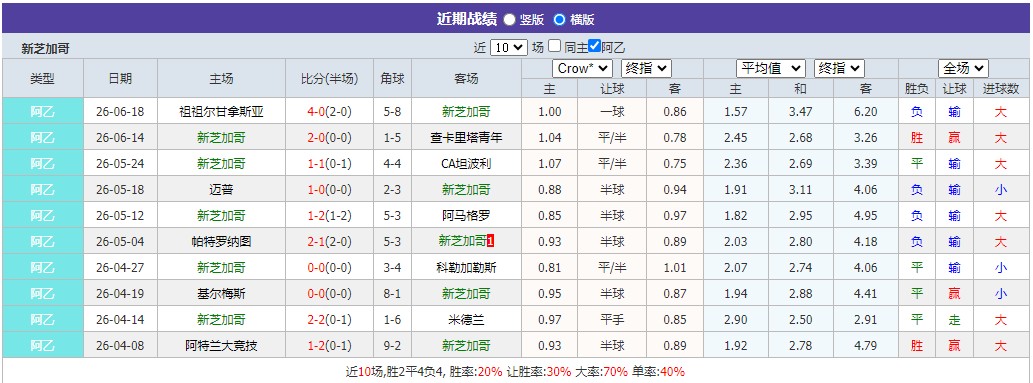
Task: Click 胜 result in 26-06-14 row
Action: 917,138
